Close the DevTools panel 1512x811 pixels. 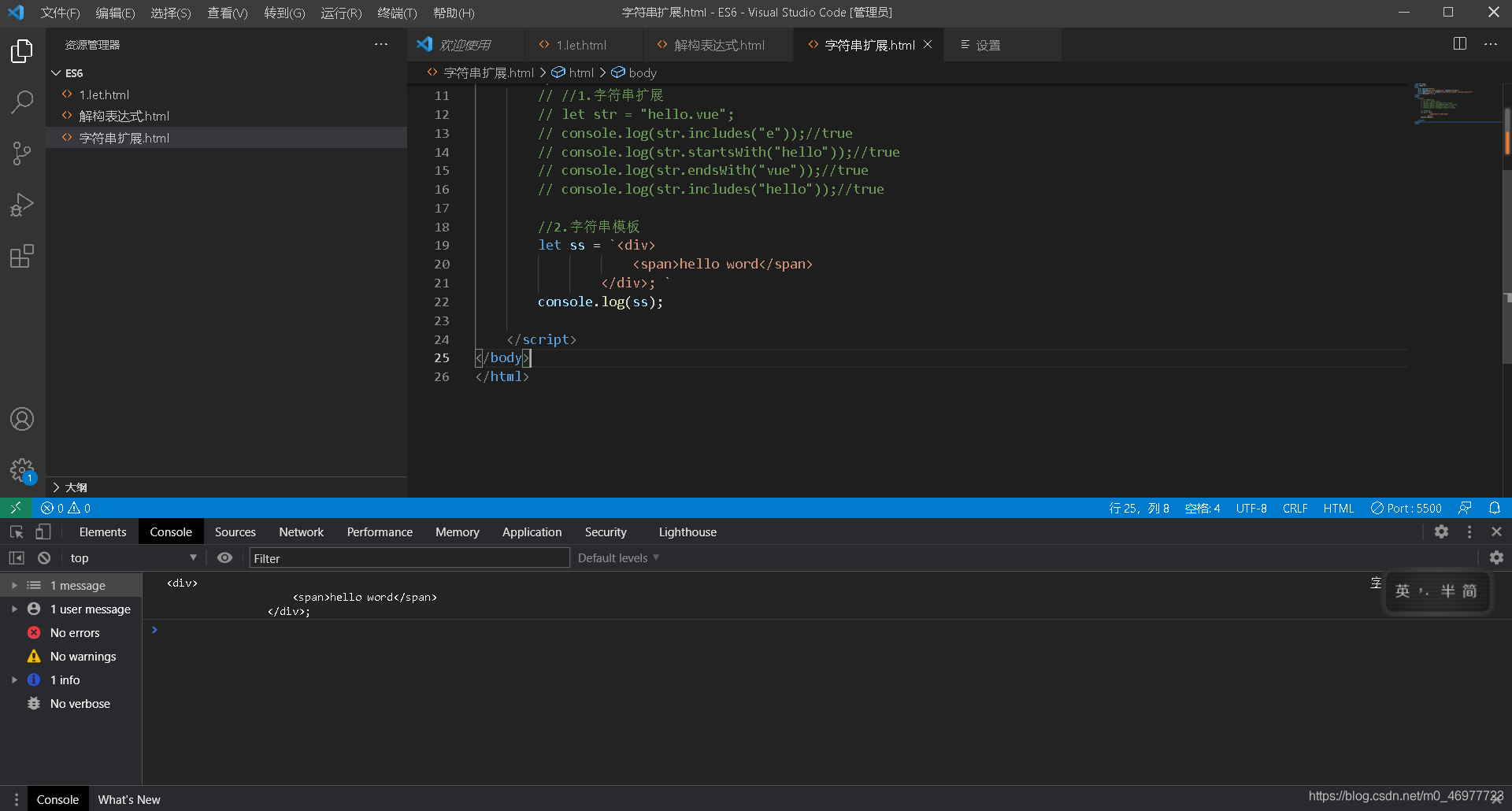[x=1497, y=531]
